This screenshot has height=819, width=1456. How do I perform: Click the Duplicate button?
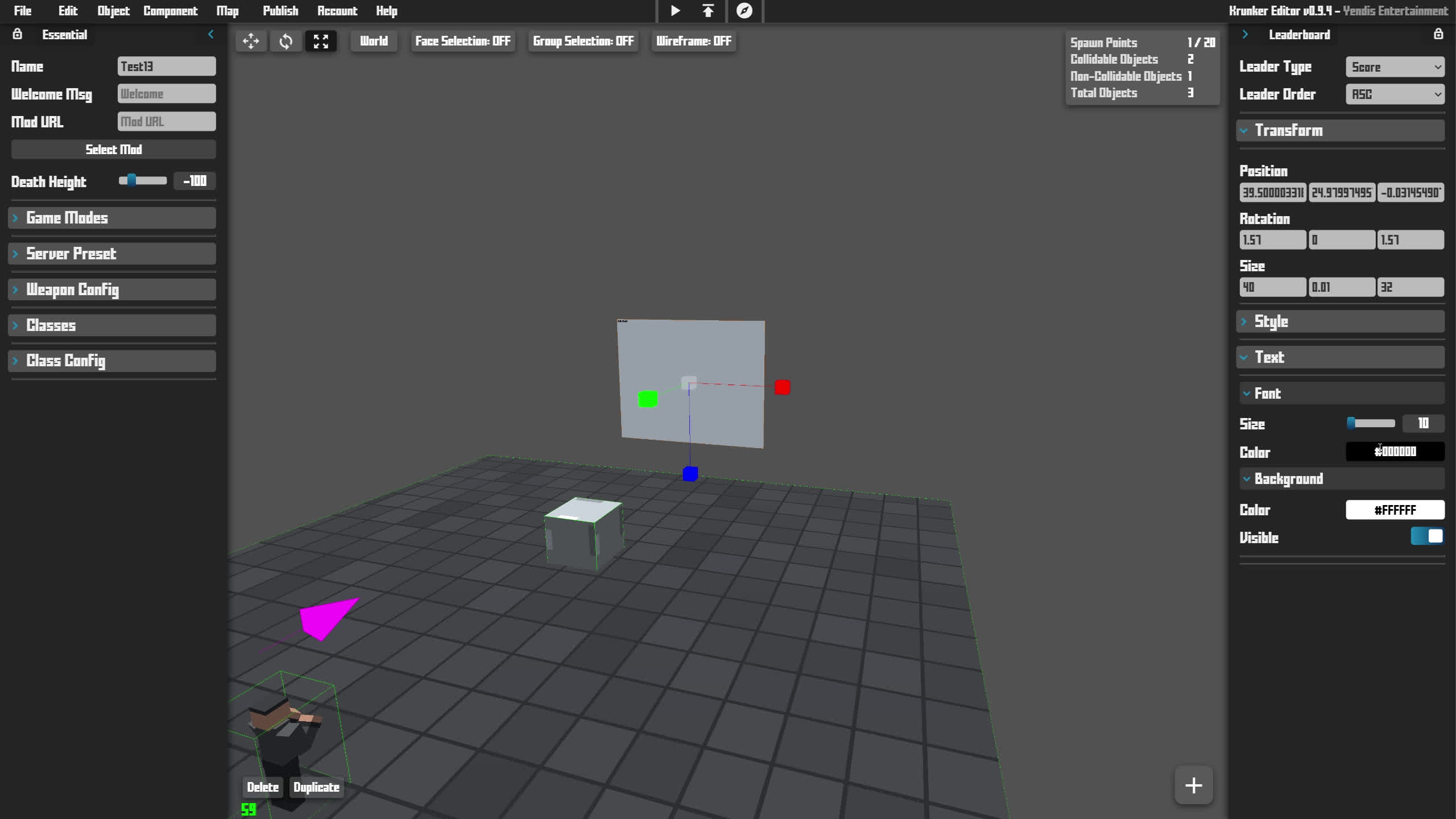tap(316, 787)
